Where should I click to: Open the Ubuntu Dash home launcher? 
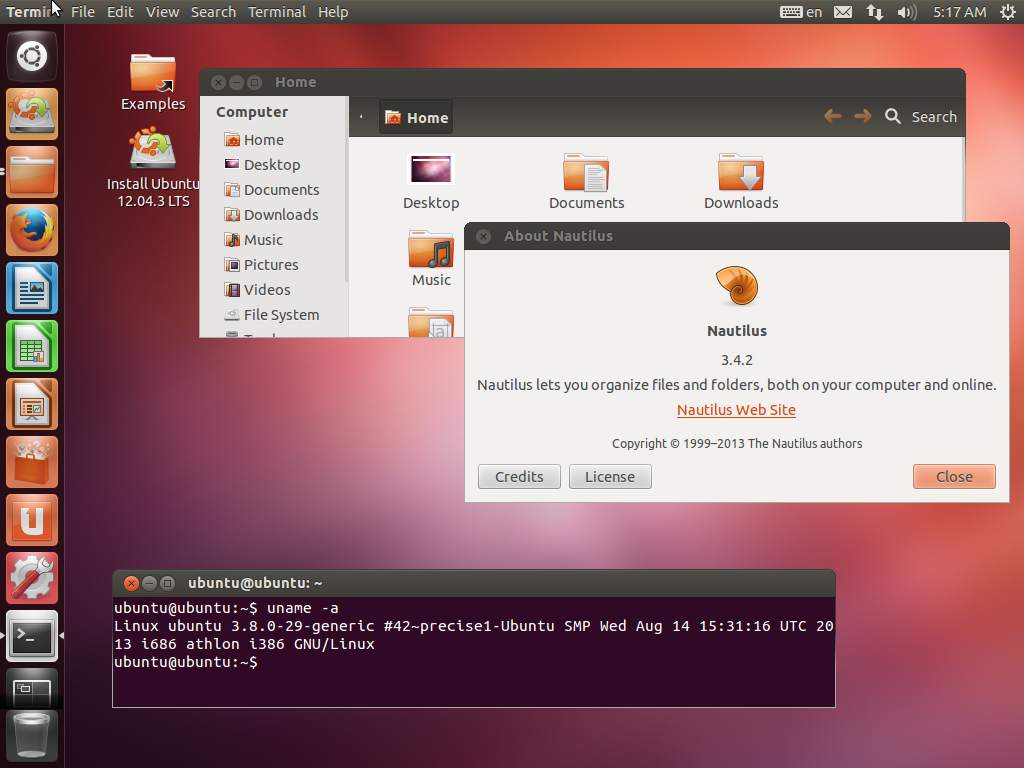click(32, 56)
